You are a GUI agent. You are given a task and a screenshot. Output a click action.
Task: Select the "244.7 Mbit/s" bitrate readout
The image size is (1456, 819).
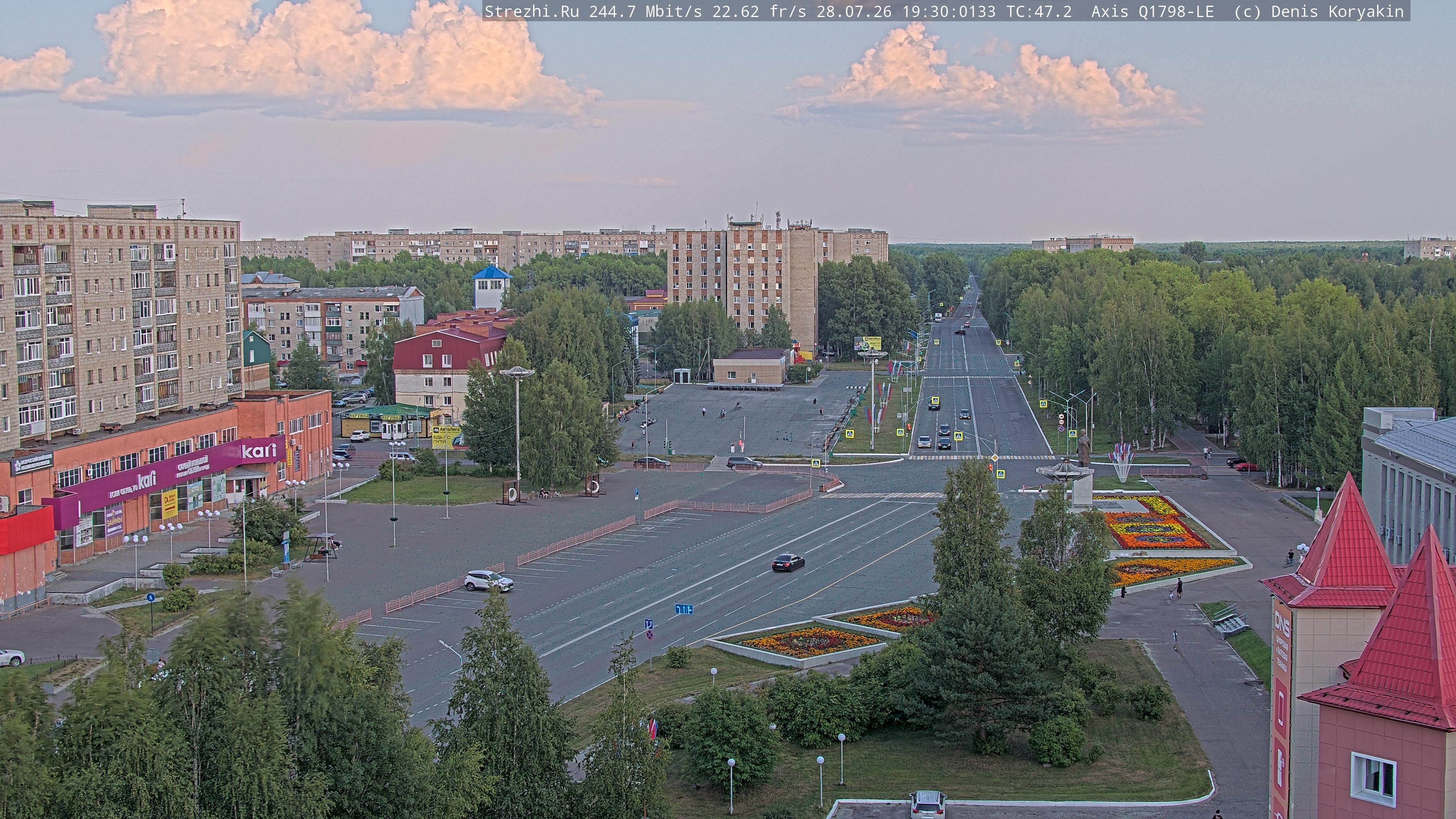click(x=645, y=11)
